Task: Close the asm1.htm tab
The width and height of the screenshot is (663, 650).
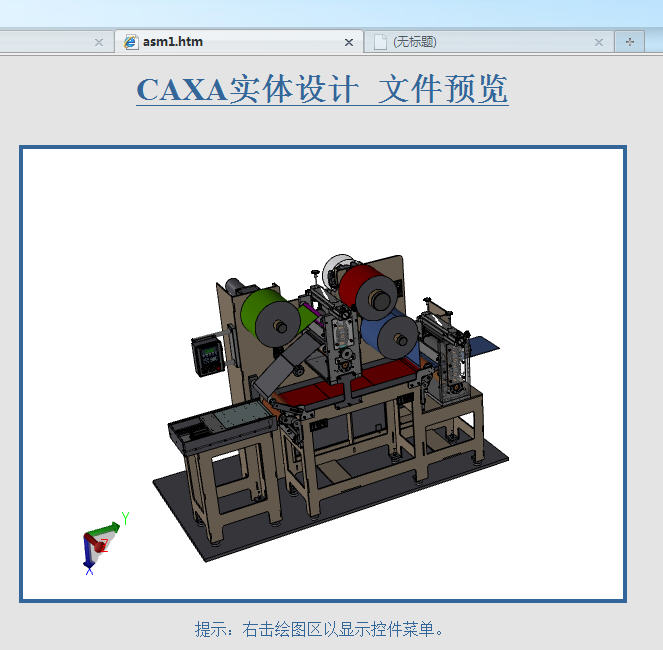Action: (x=349, y=42)
